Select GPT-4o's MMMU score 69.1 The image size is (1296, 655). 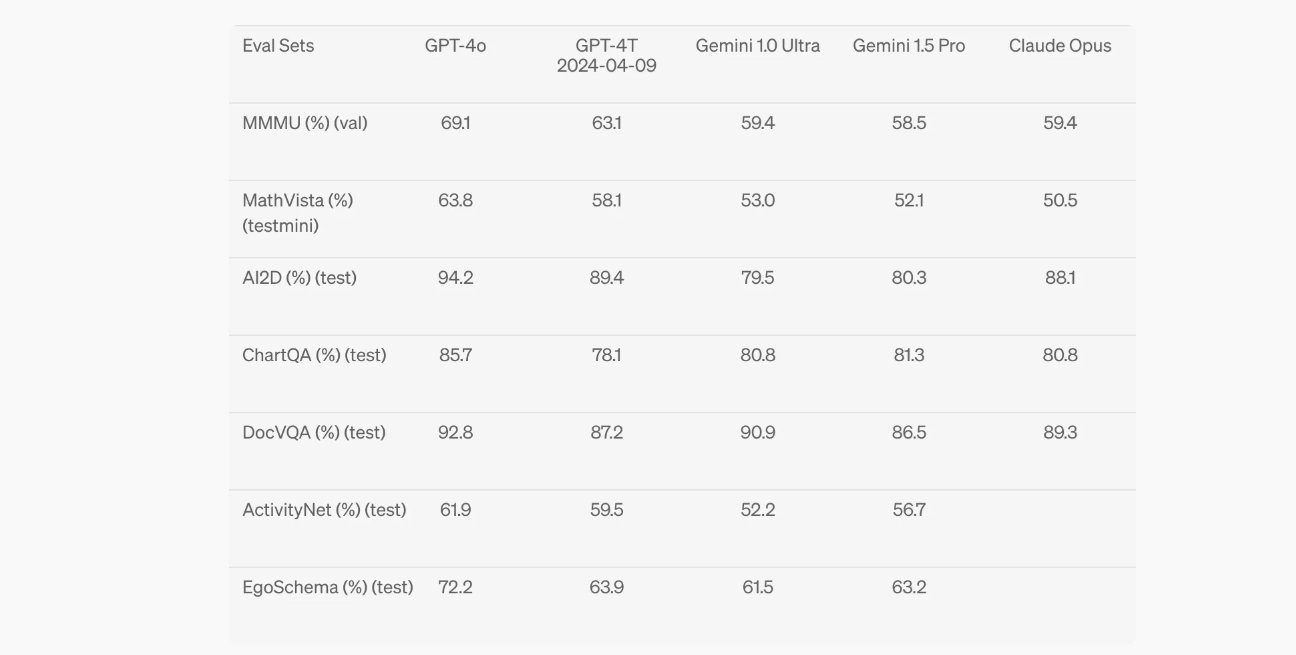pyautogui.click(x=455, y=123)
